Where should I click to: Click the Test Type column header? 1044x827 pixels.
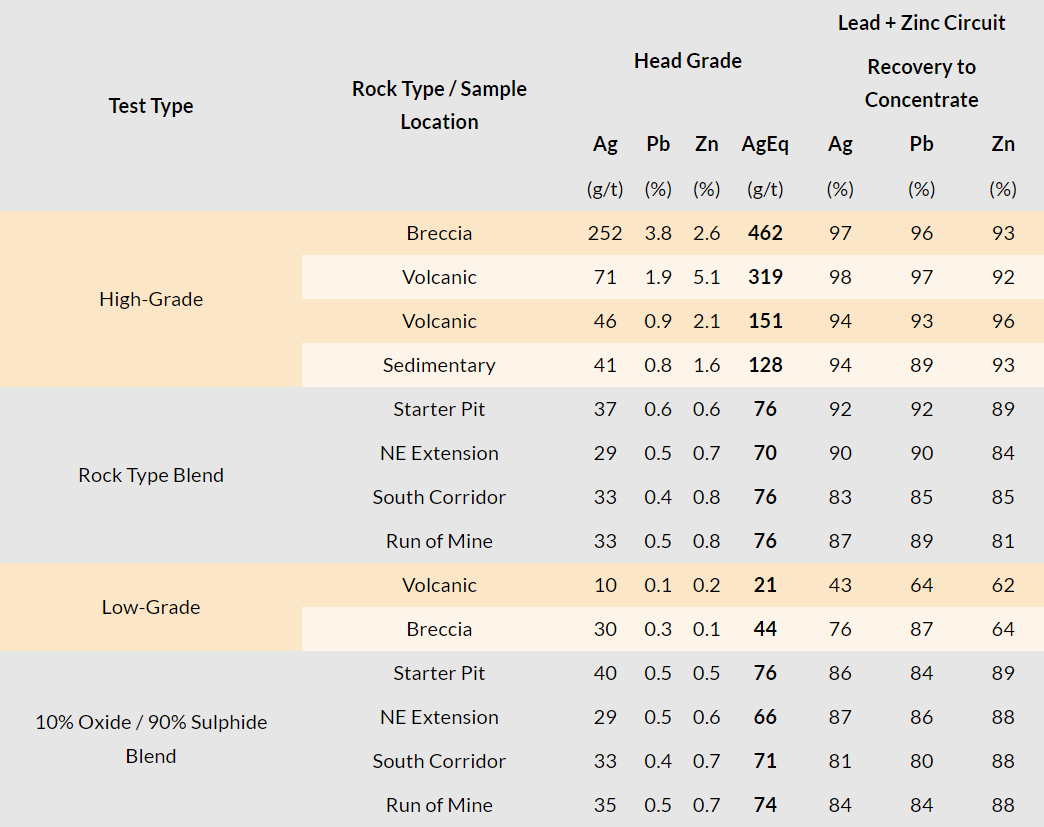pos(151,106)
